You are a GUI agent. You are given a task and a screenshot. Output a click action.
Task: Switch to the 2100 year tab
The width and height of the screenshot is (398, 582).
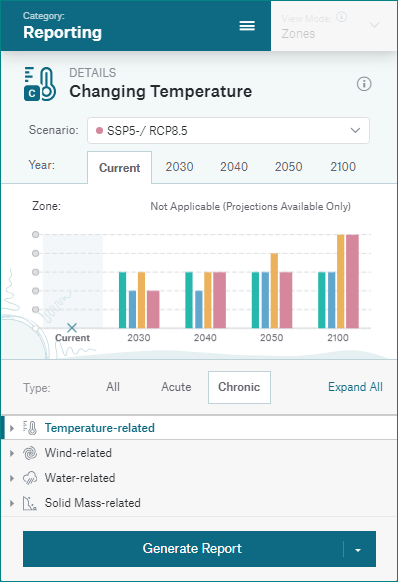point(343,167)
